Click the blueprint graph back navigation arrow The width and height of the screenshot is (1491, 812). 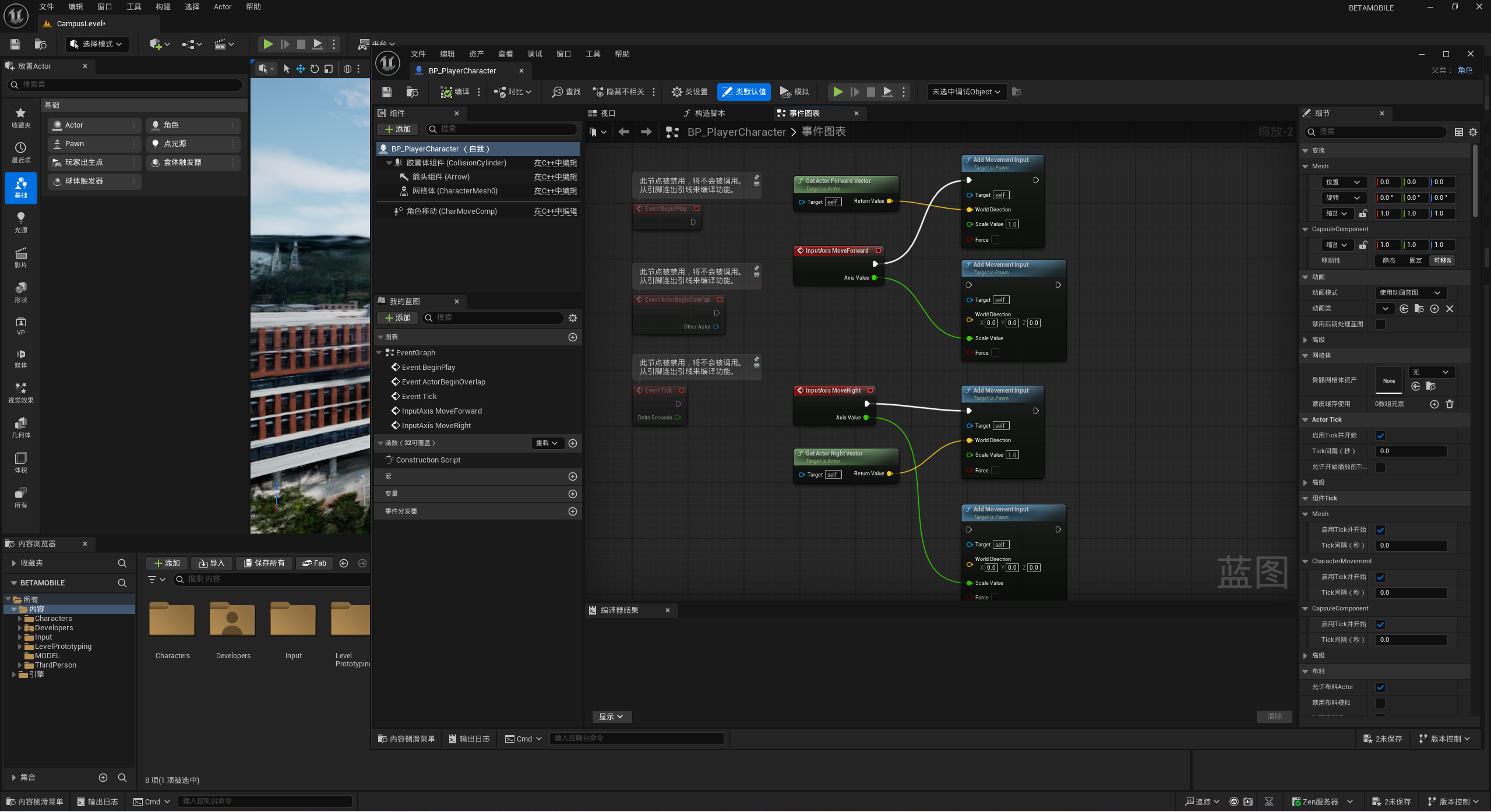tap(623, 132)
